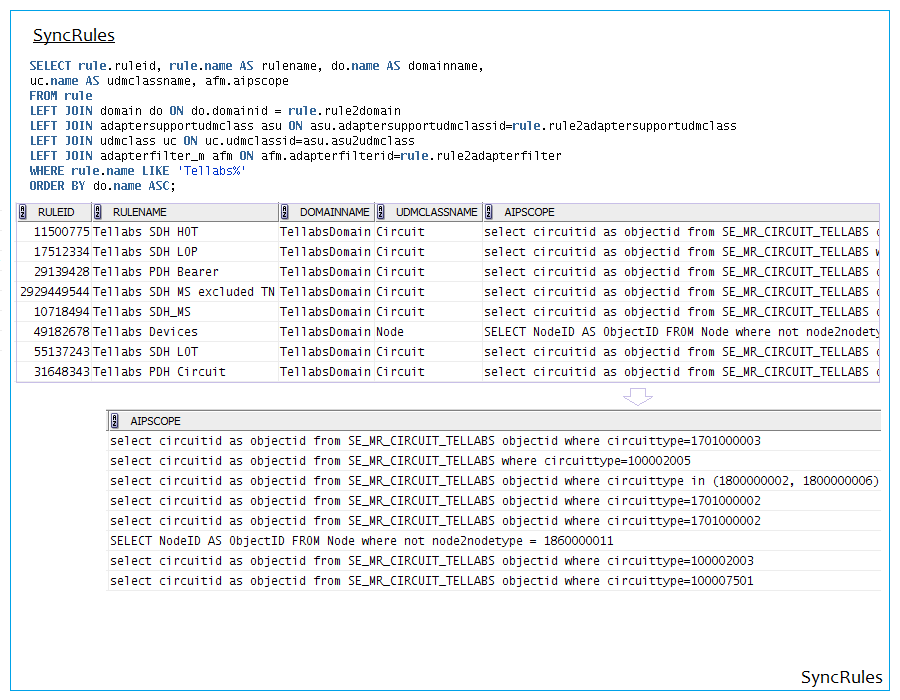This screenshot has height=700, width=900.
Task: Select the UDMCLASSNAME column header
Action: tap(436, 212)
